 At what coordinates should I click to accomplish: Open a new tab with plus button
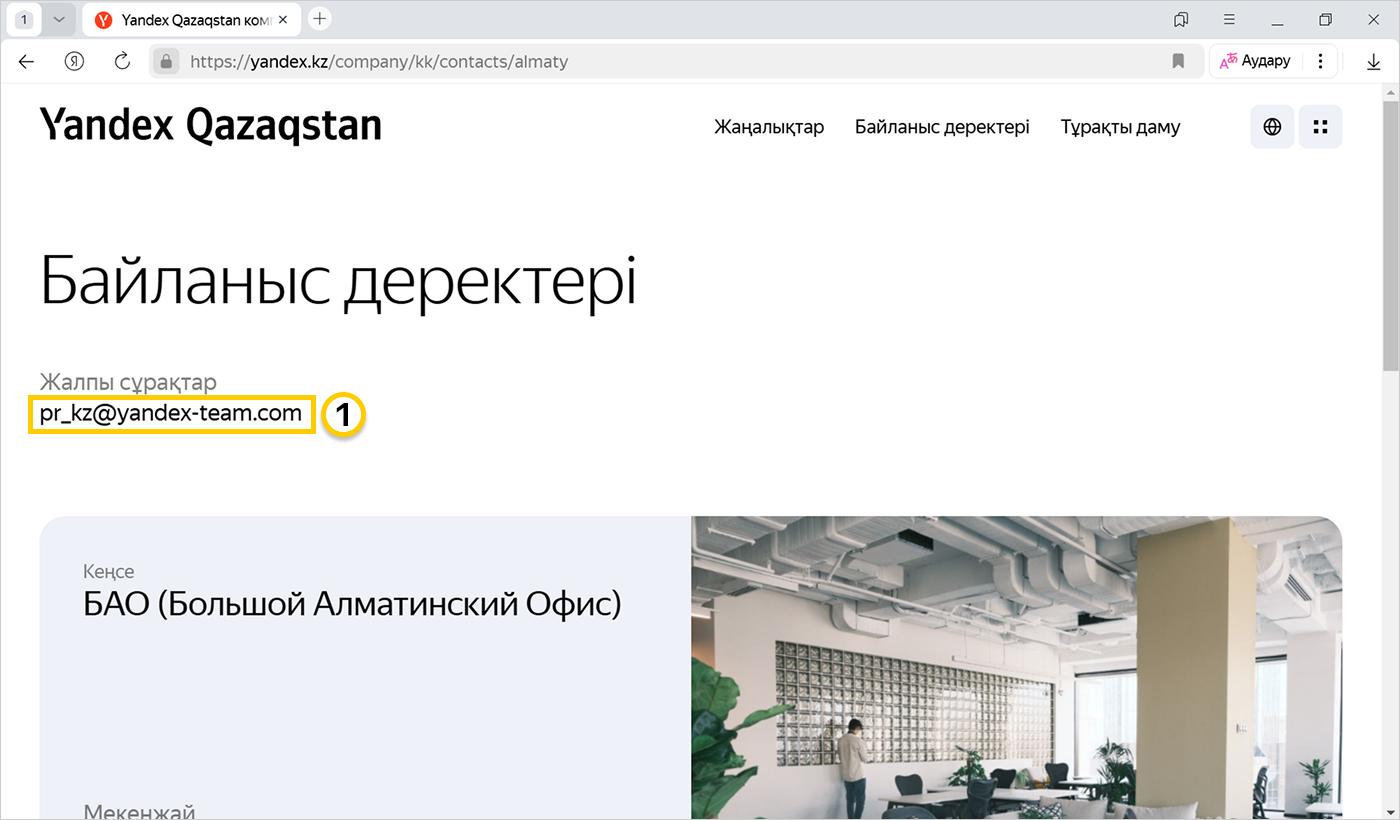(319, 19)
